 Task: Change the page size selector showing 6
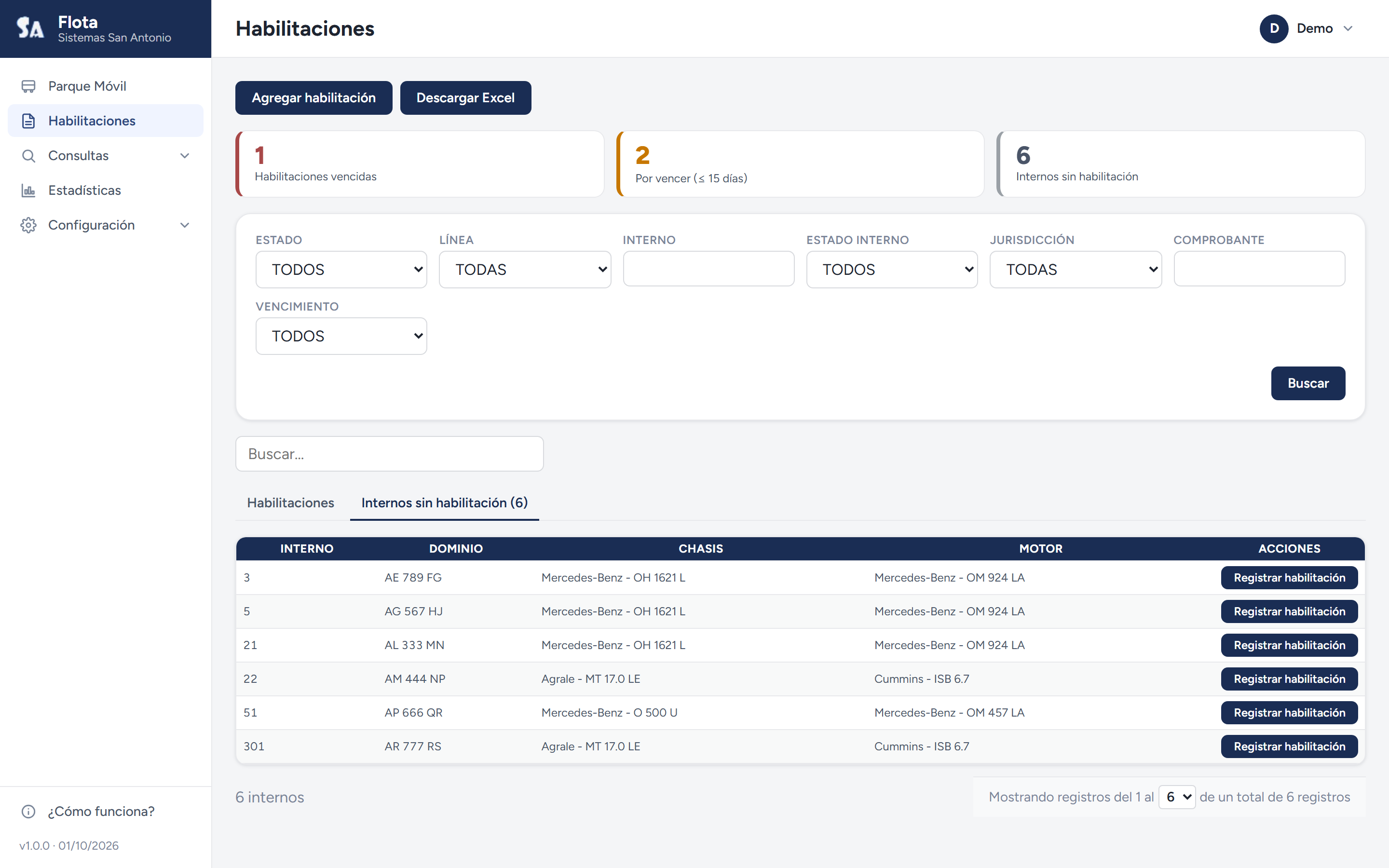click(1177, 797)
